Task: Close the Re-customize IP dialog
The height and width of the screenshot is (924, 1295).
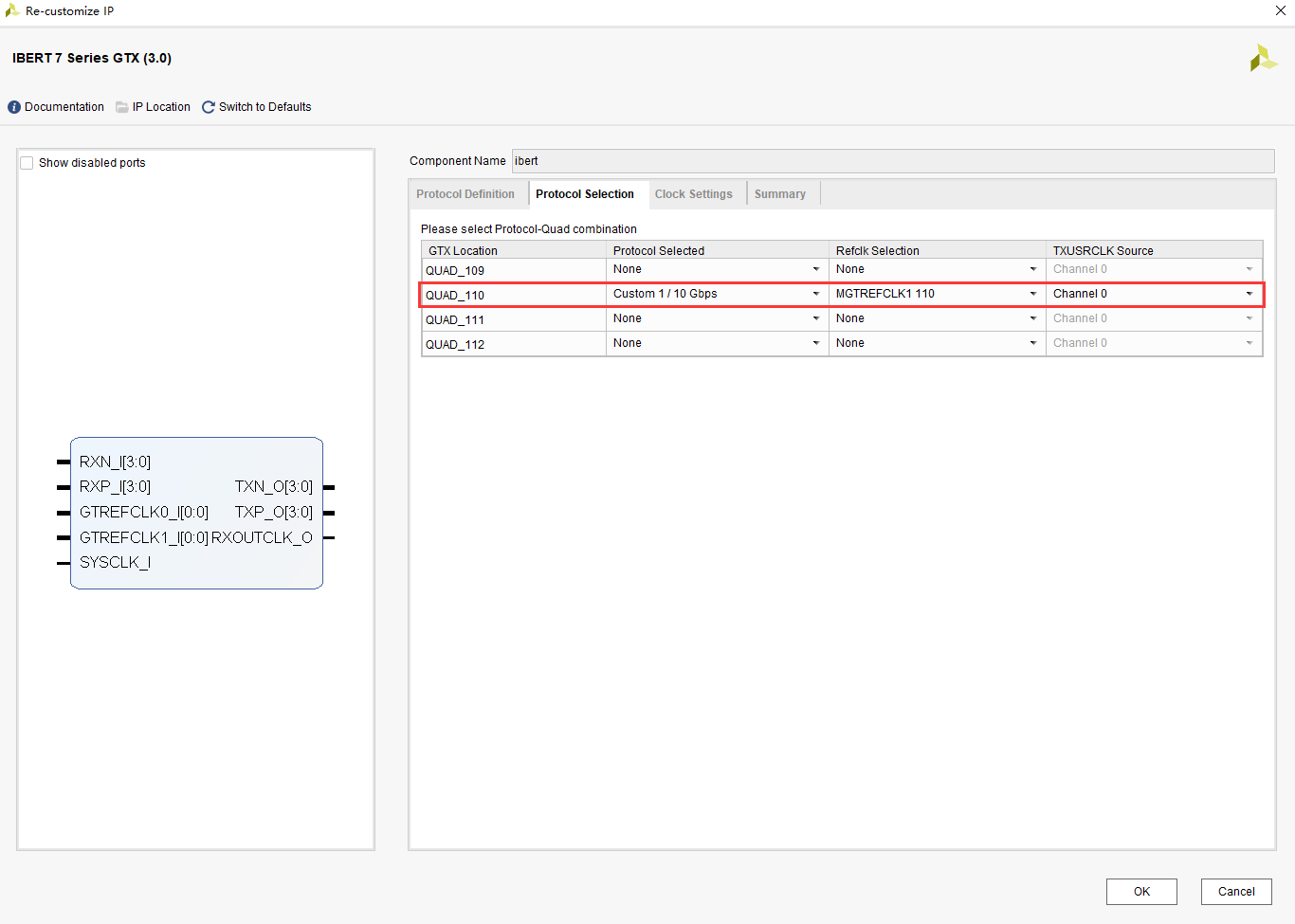Action: (1281, 10)
